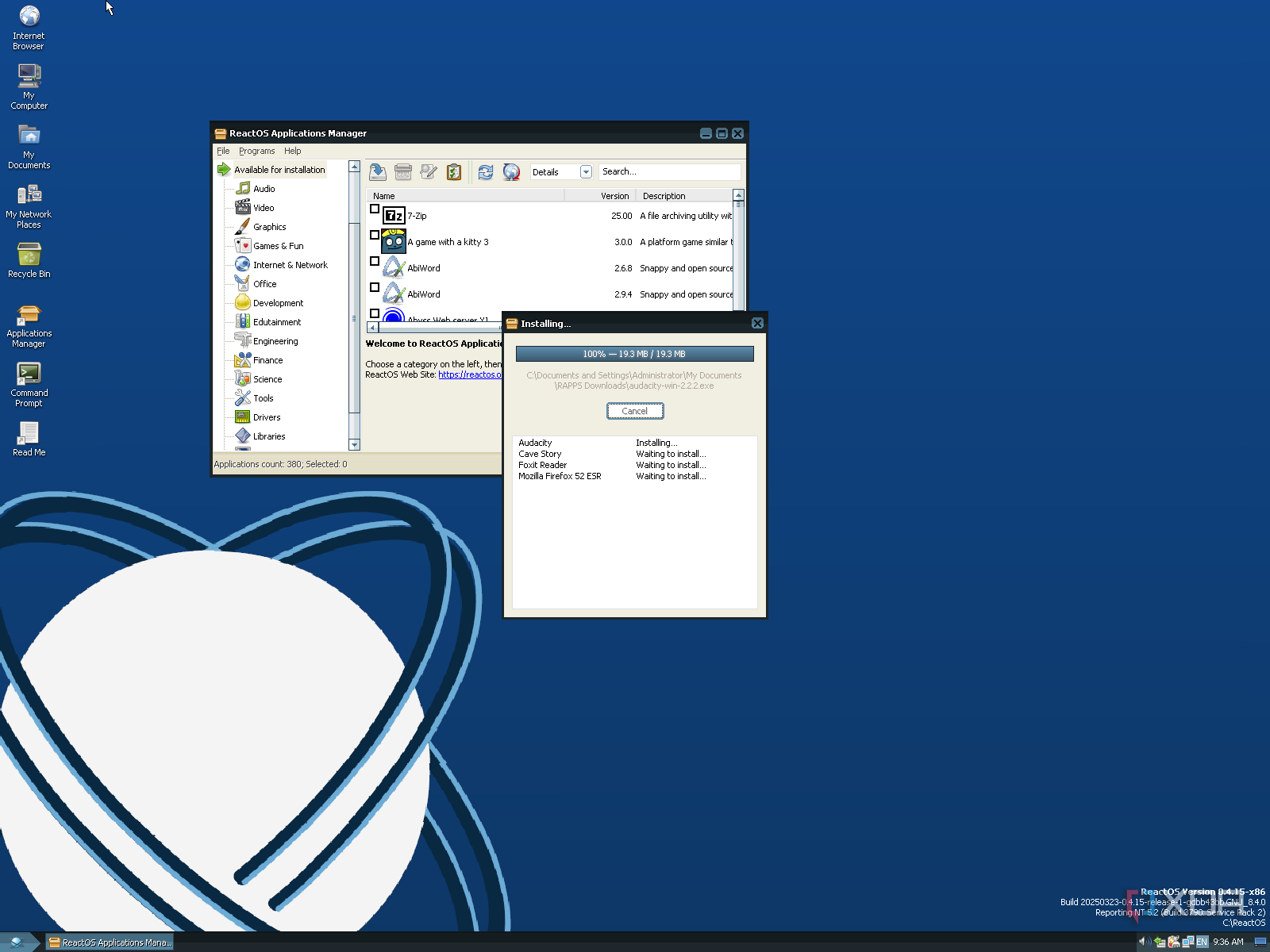Open the Development category
The height and width of the screenshot is (952, 1270).
coord(278,303)
